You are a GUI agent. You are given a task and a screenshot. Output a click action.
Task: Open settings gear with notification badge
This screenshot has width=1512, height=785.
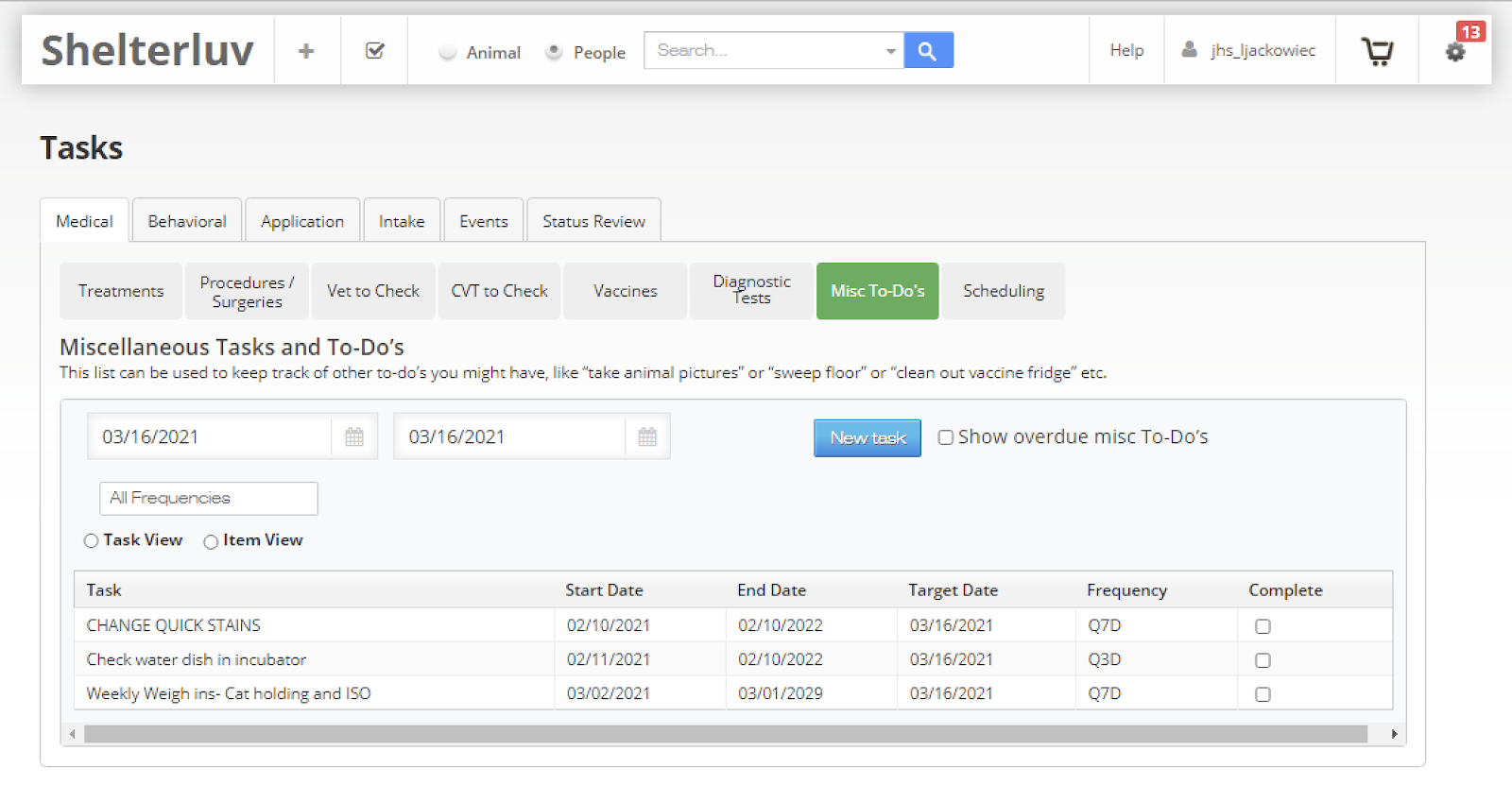(1455, 52)
